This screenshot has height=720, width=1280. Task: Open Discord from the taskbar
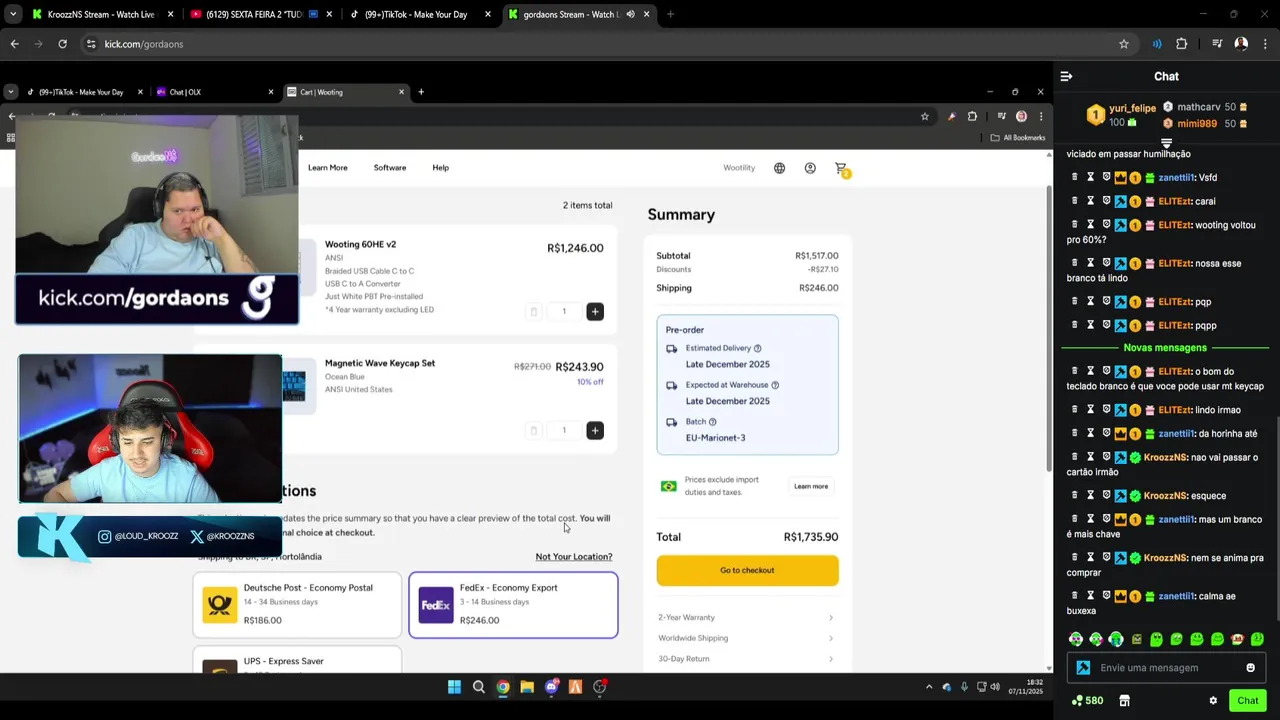551,687
